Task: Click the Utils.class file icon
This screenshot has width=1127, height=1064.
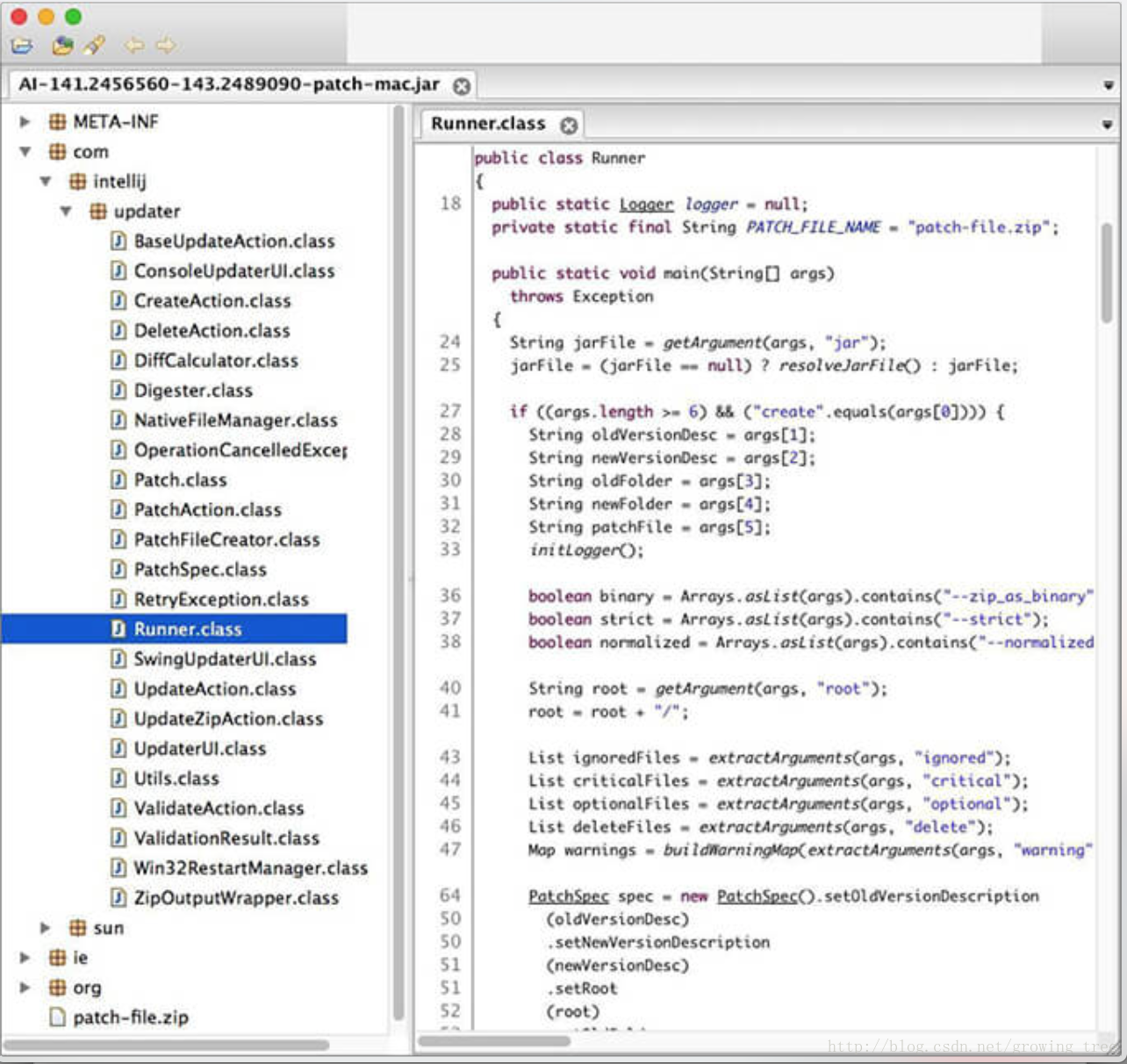Action: point(118,779)
